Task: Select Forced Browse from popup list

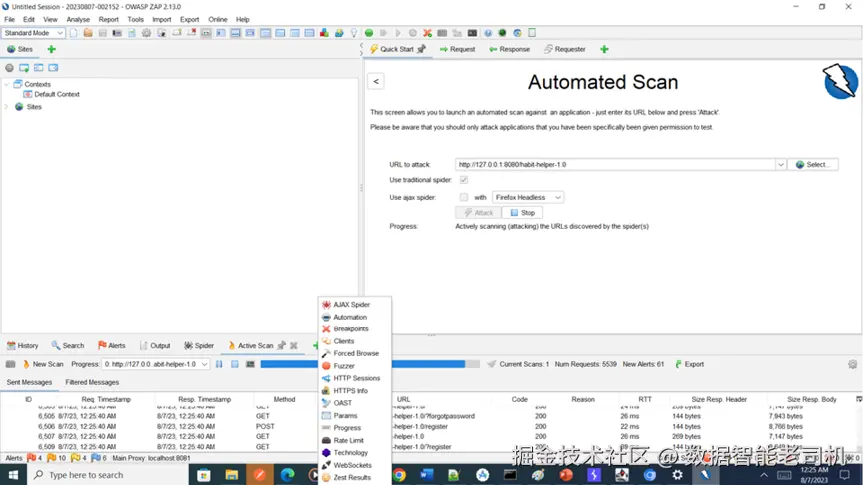Action: (355, 353)
